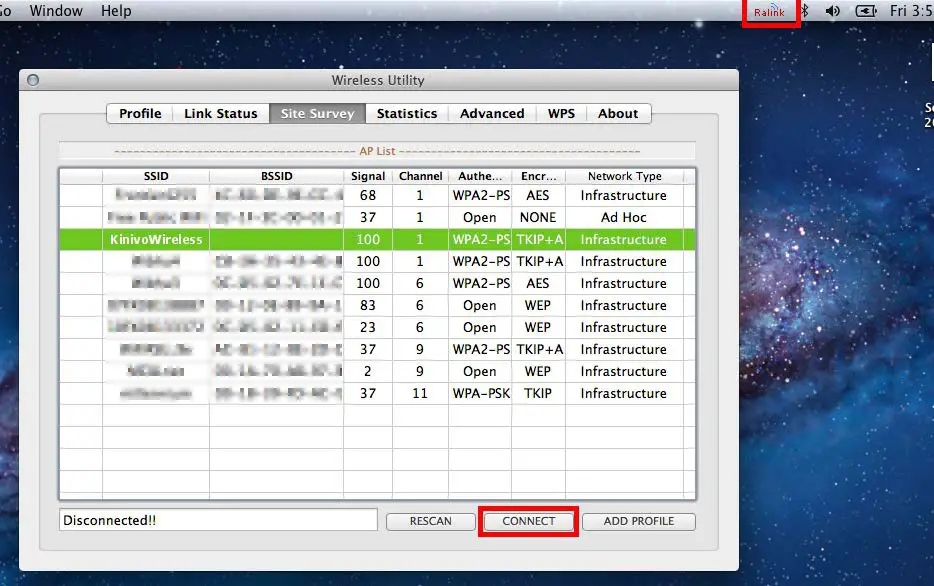Select the network with signal 2

coord(377,372)
